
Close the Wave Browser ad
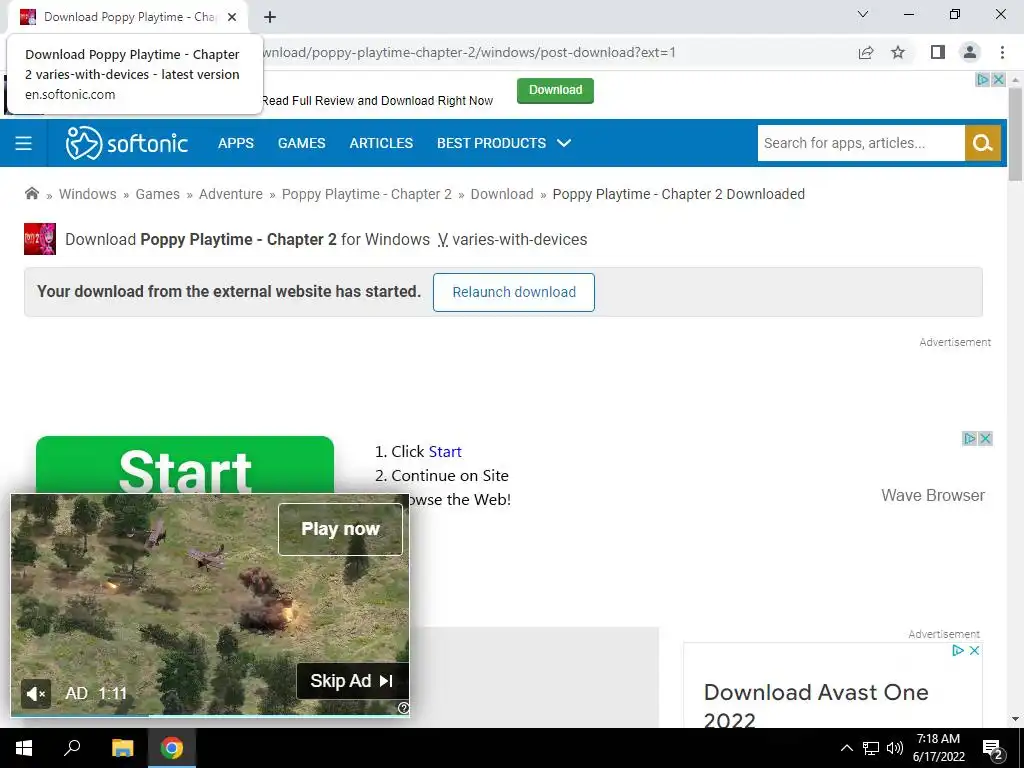(985, 438)
